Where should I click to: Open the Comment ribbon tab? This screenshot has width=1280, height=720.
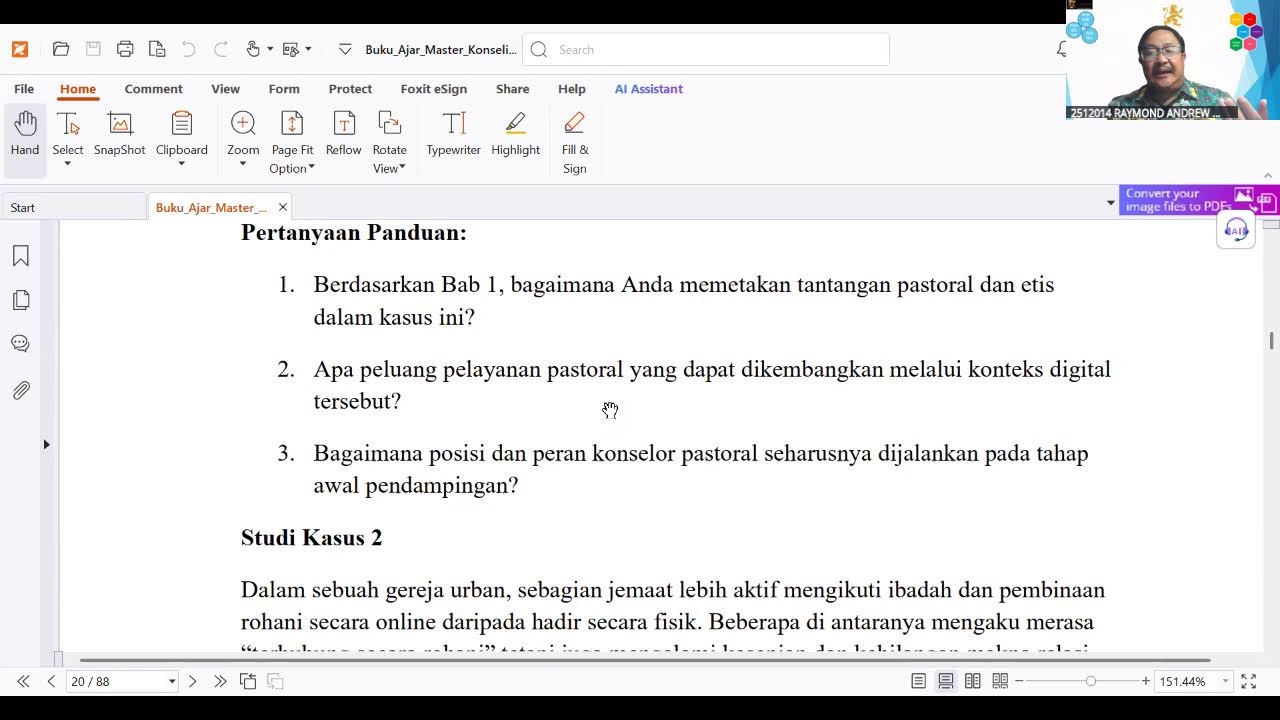click(x=153, y=89)
